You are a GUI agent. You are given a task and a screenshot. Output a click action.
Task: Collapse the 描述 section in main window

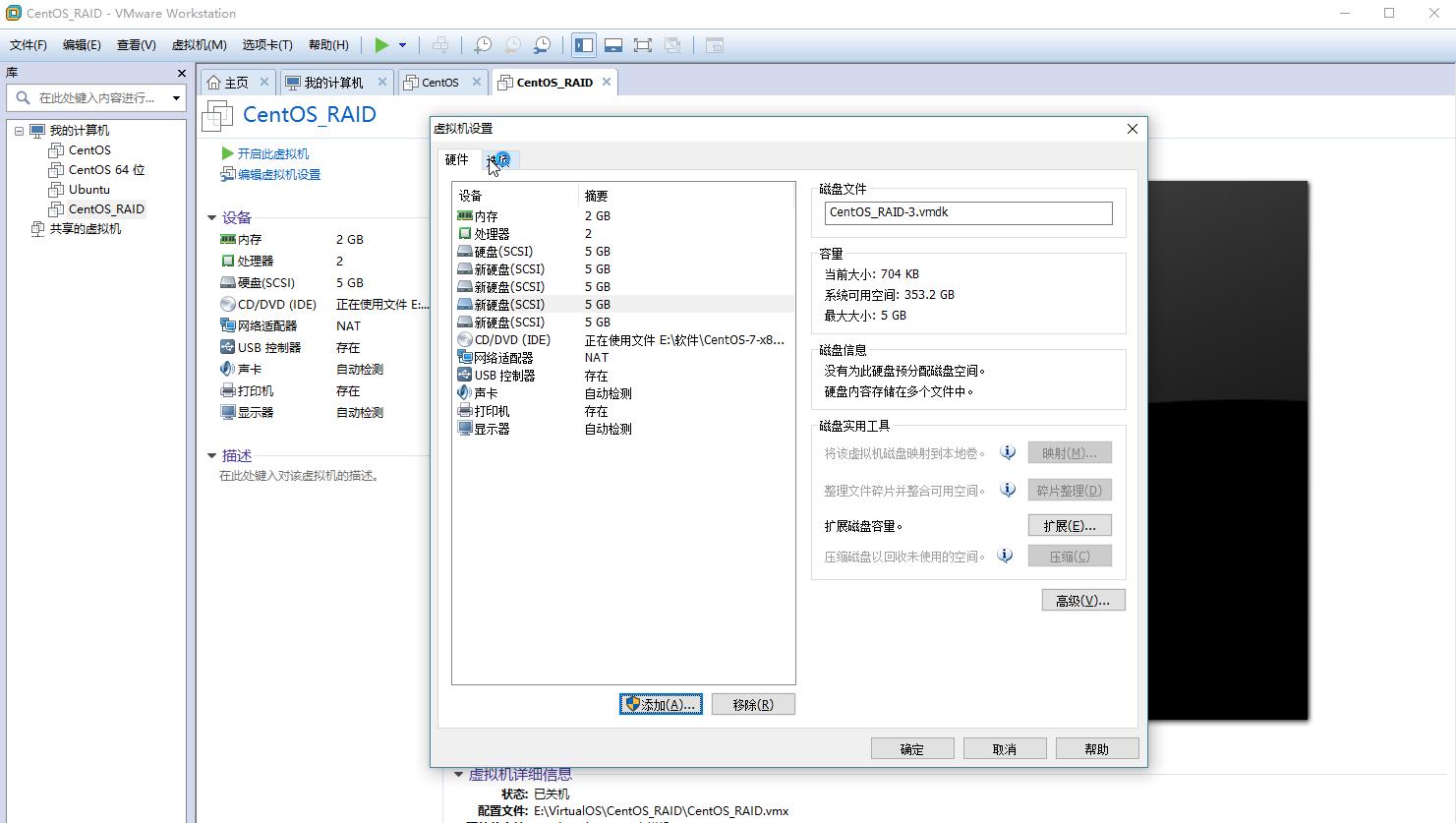[211, 455]
